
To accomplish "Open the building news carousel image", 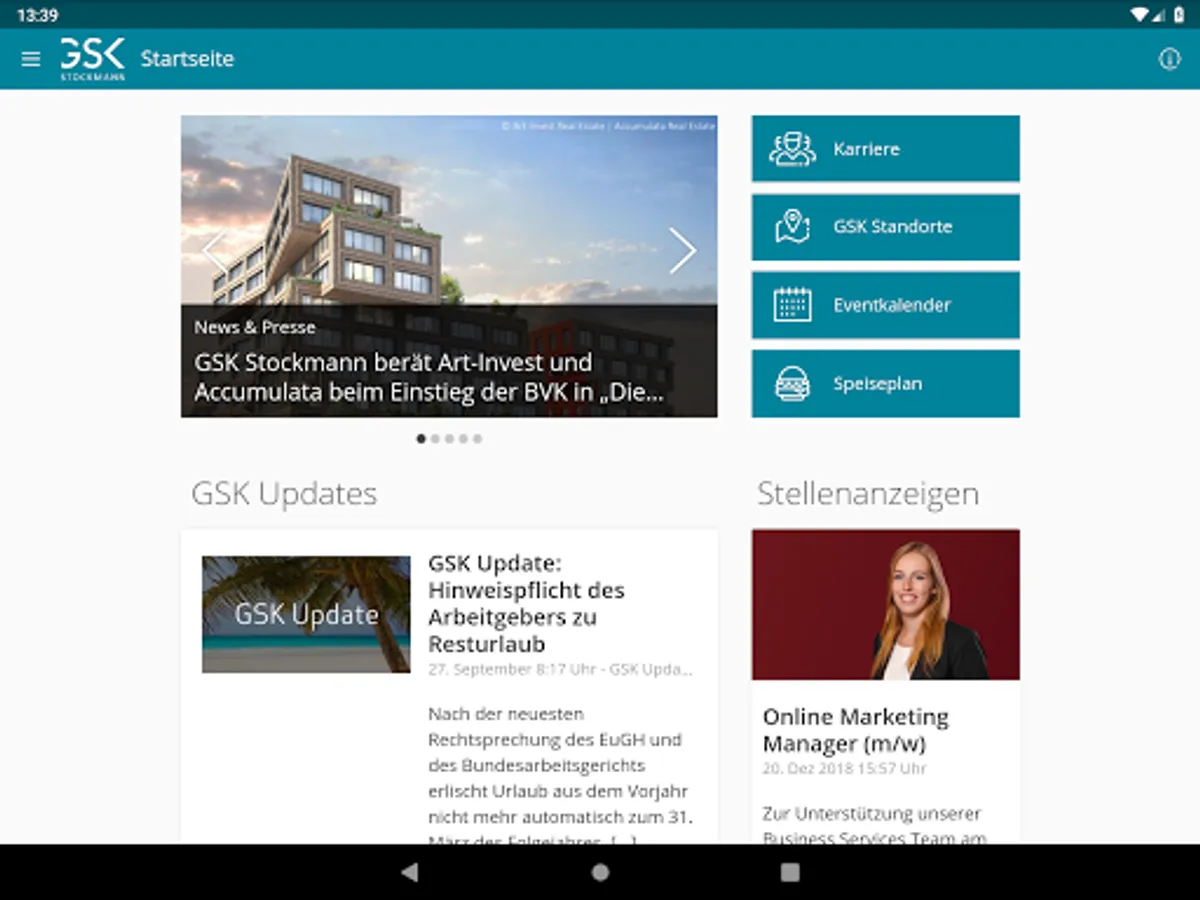I will [449, 266].
